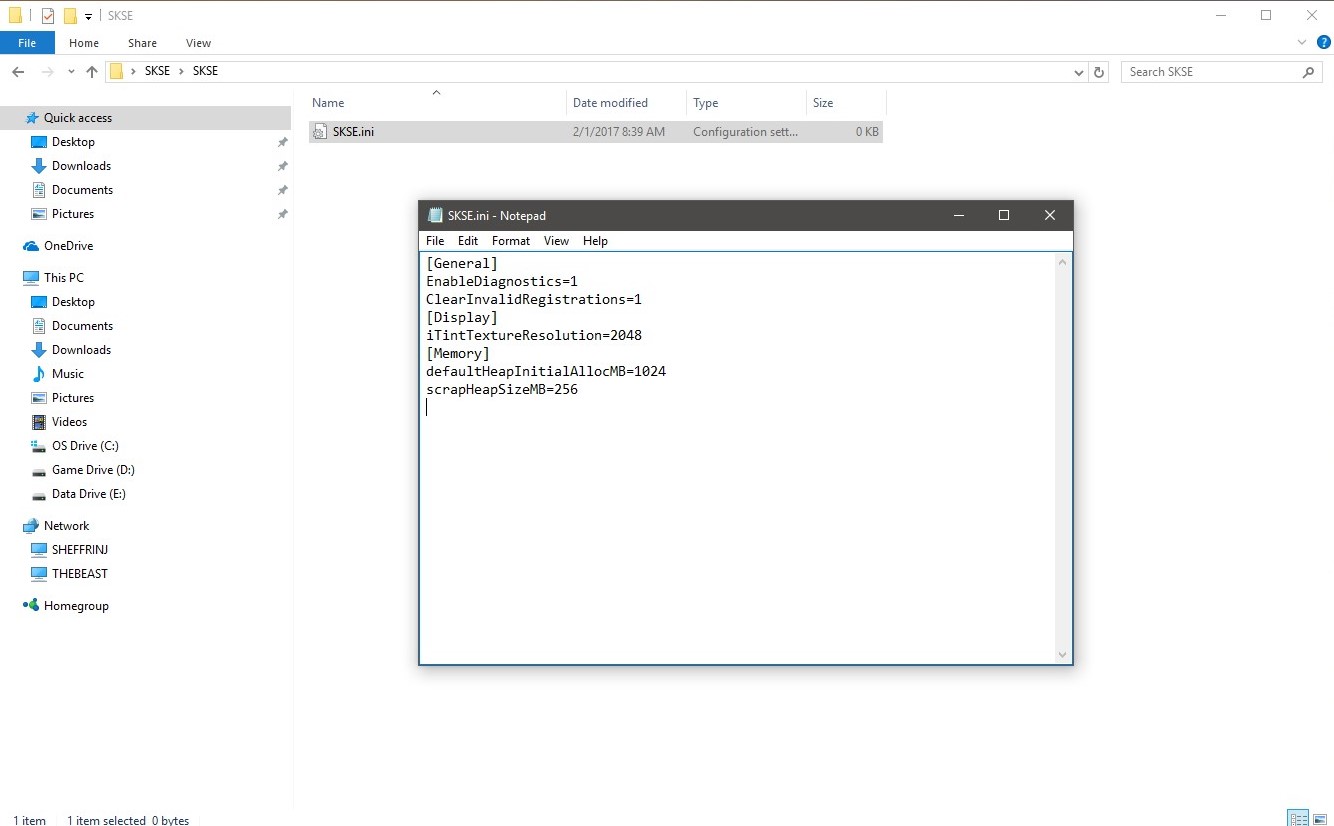Click the Network icon in navigation pane
This screenshot has width=1334, height=826.
[31, 526]
